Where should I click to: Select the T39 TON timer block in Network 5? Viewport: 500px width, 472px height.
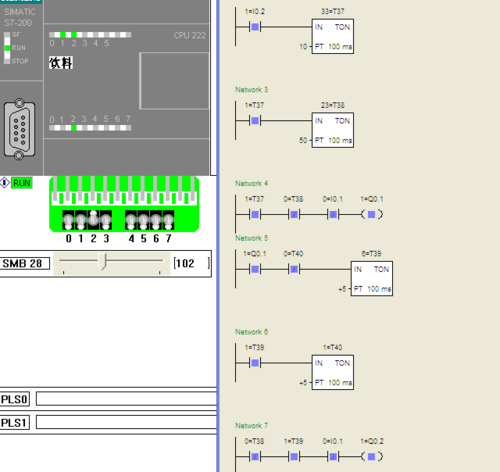pyautogui.click(x=372, y=278)
